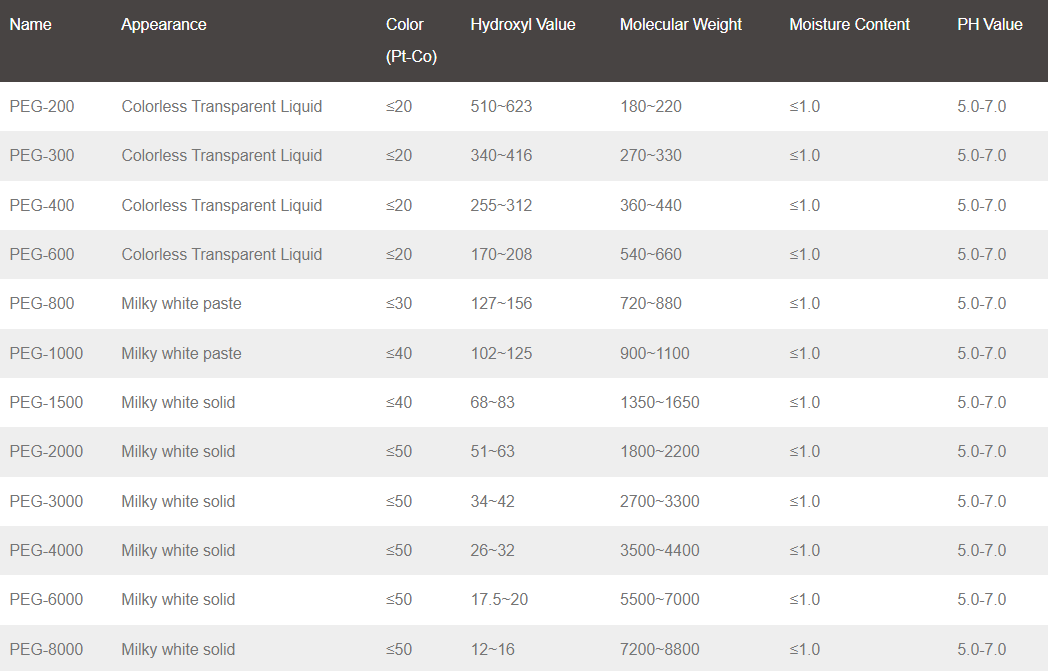Click the PH Value column header
1048x671 pixels.
(990, 25)
